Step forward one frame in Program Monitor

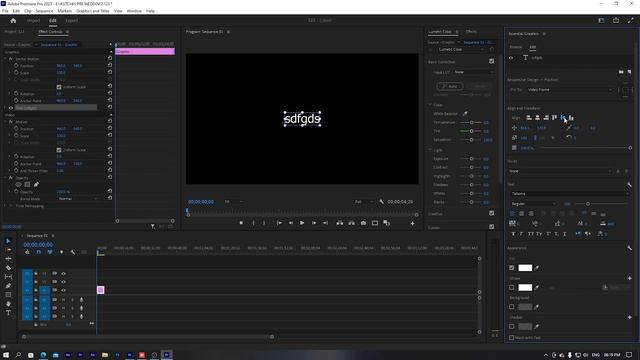314,223
